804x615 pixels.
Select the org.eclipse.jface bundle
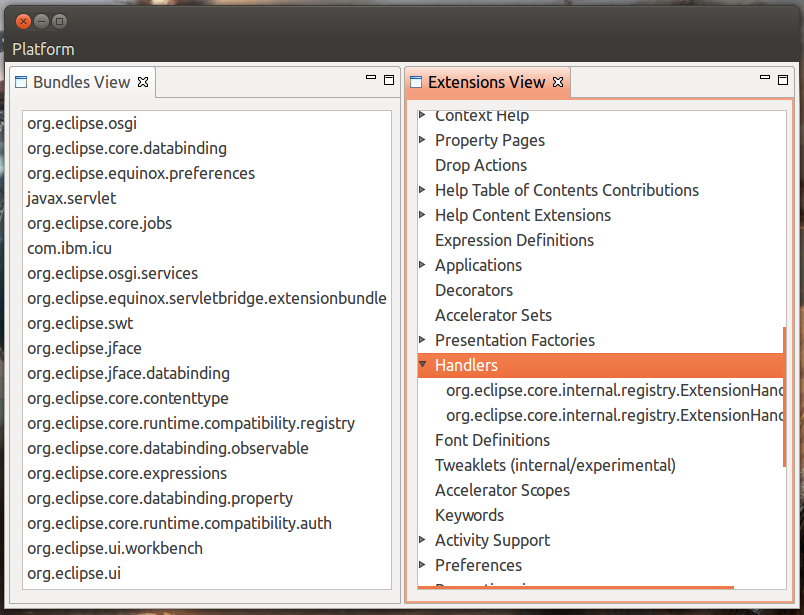pyautogui.click(x=84, y=348)
